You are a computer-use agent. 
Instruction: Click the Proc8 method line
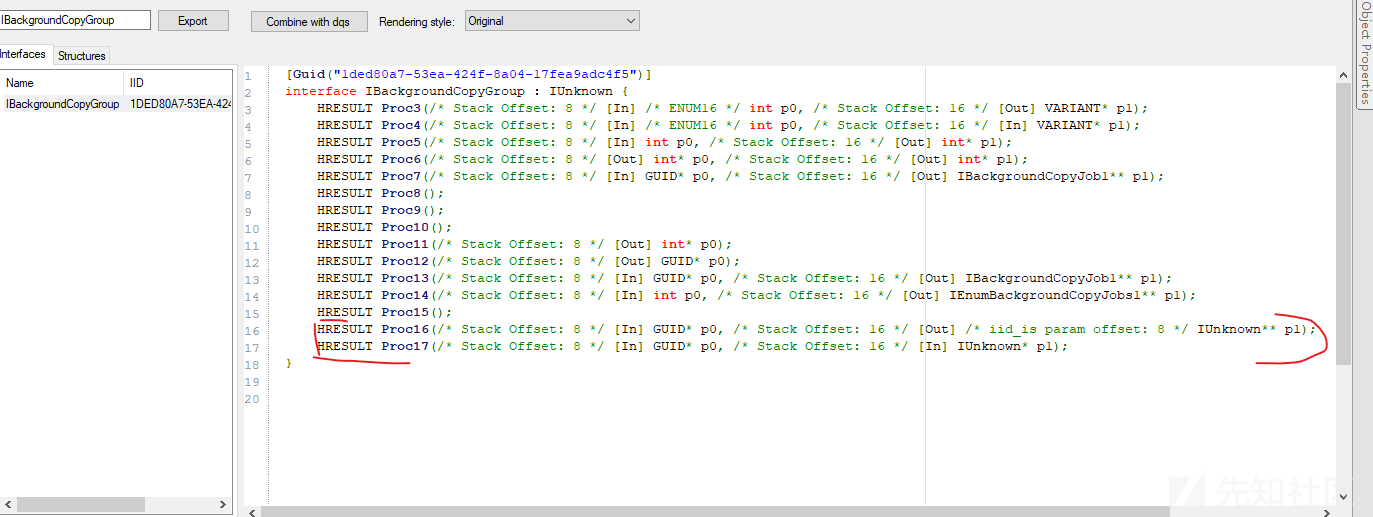point(381,193)
